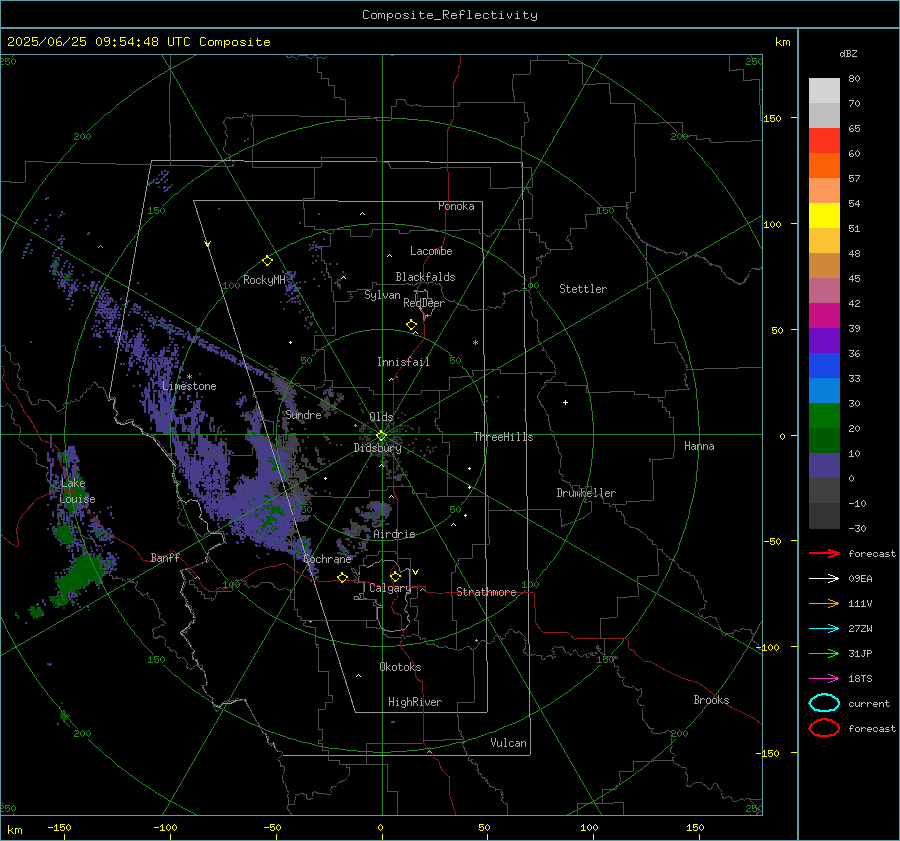
Task: Click the magenta 18TS arrow icon
Action: point(824,679)
